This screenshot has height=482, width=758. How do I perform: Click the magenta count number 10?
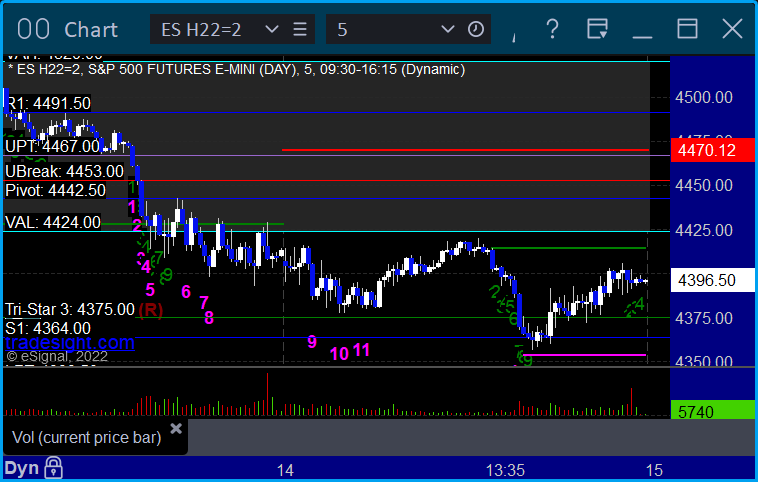coord(339,354)
